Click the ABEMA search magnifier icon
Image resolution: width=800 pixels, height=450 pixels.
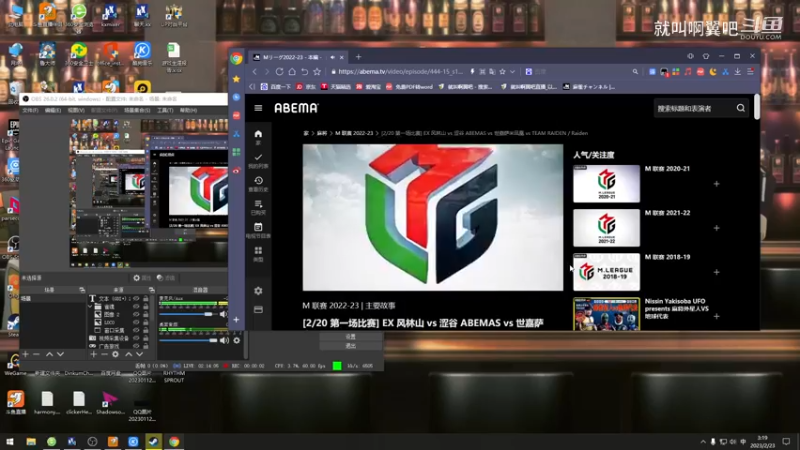741,108
